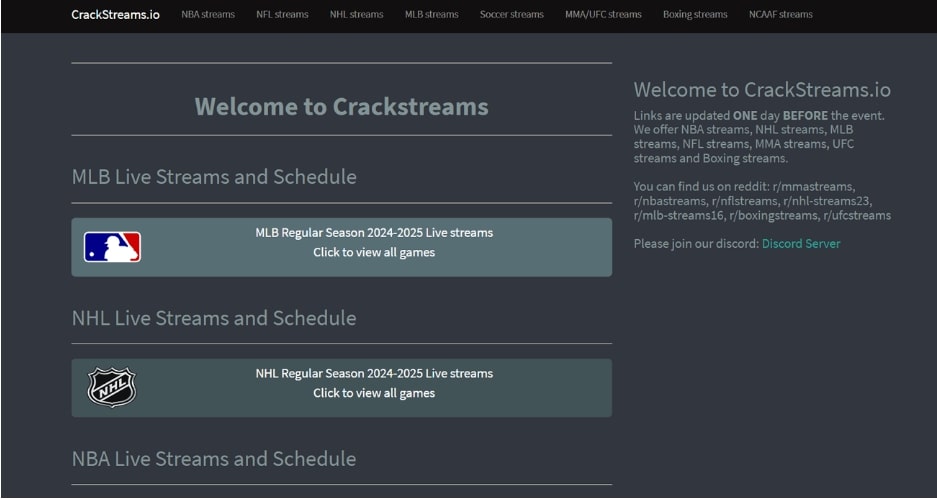This screenshot has height=499, width=937.
Task: Click the CrackStreams.io site logo
Action: [x=115, y=14]
